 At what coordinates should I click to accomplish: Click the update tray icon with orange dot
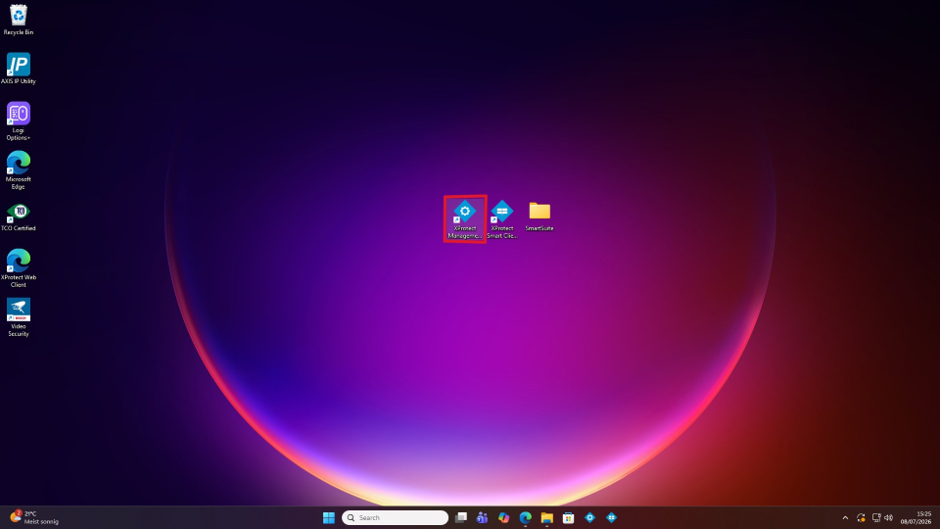pyautogui.click(x=861, y=518)
